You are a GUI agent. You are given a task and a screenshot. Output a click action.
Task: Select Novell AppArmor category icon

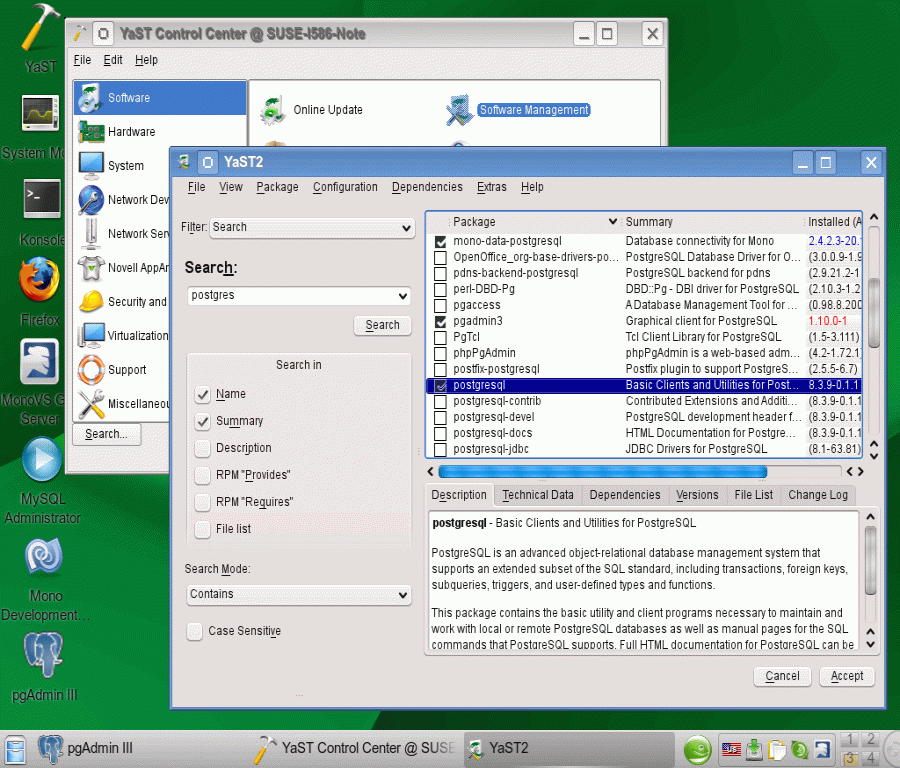click(91, 267)
